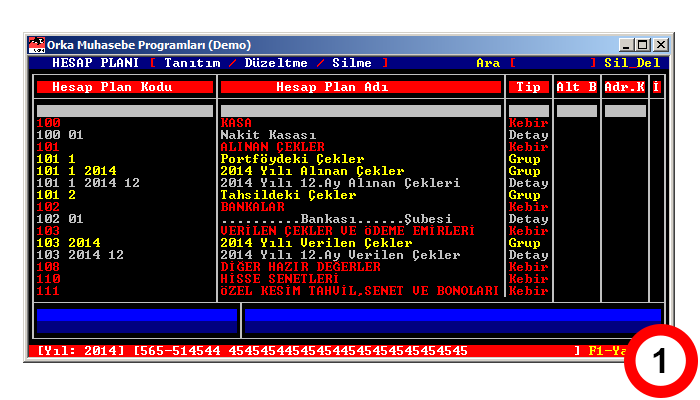Click the Adr.K column header
This screenshot has width=700, height=400.
625,87
